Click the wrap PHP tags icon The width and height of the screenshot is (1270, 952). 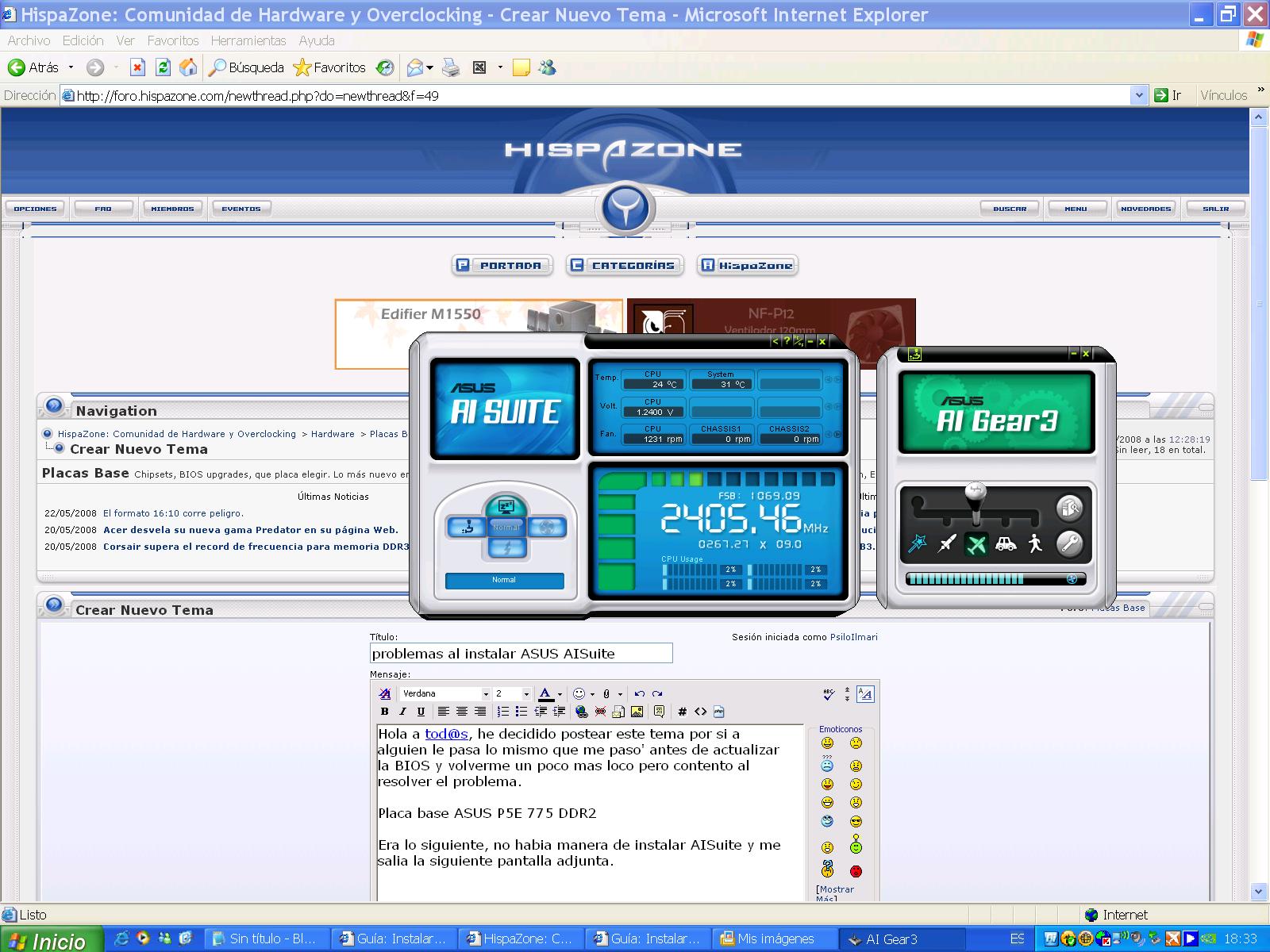point(718,712)
